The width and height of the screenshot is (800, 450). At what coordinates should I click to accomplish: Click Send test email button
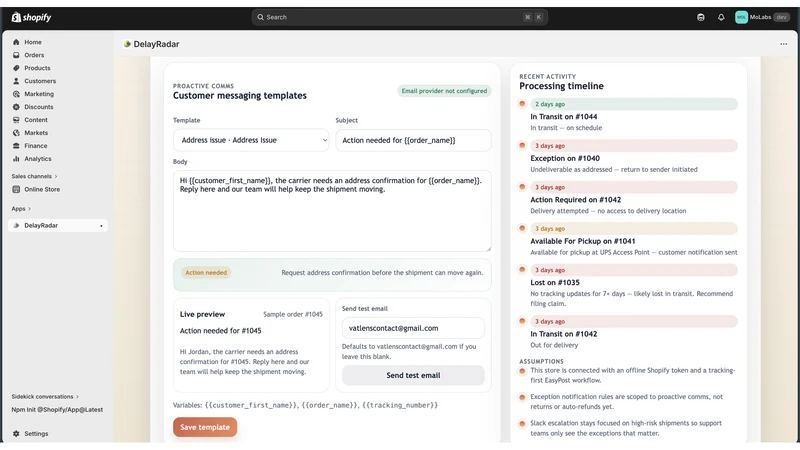[413, 375]
